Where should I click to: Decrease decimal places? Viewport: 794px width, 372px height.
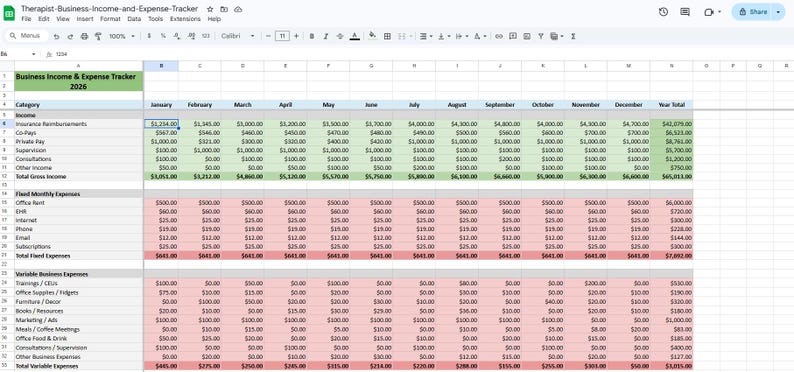177,36
